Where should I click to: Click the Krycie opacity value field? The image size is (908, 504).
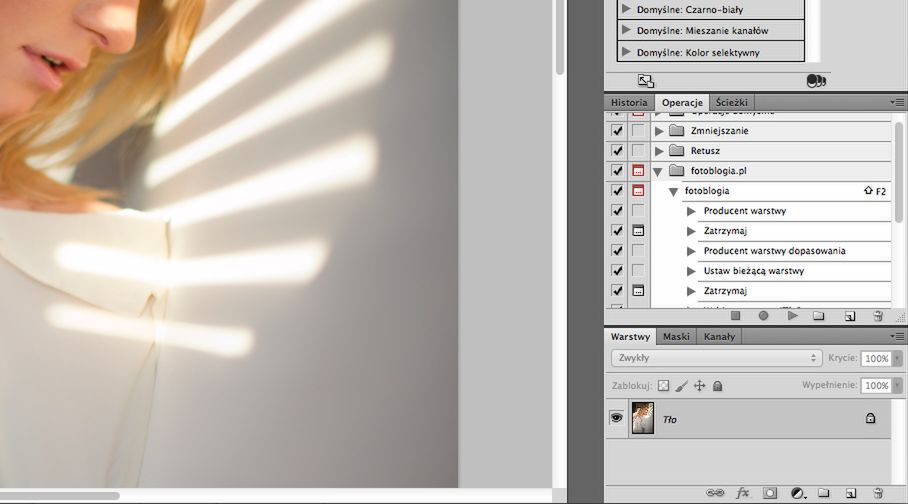click(877, 359)
